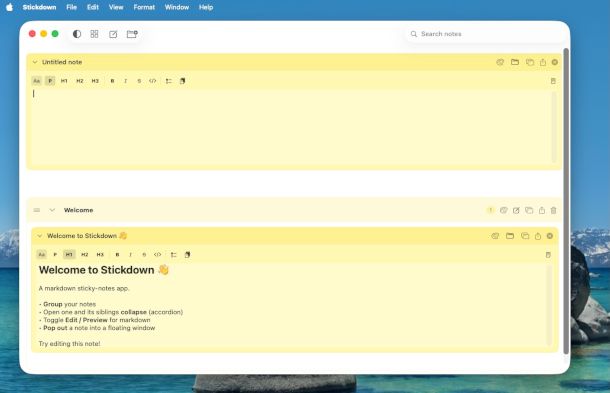Insert list in Welcome to Stickdown note
Viewport: 610px width, 393px height.
(174, 254)
